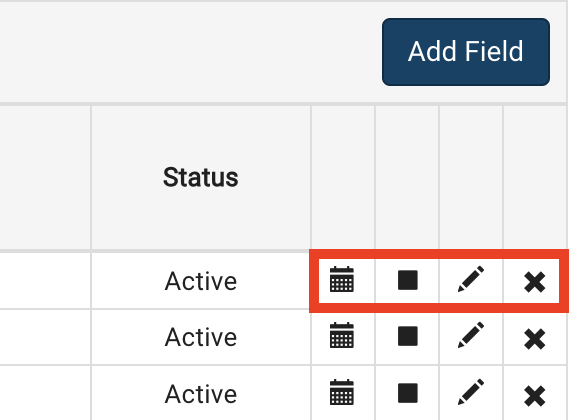Click the Status column header
Viewport: 572px width, 420px height.
click(201, 178)
